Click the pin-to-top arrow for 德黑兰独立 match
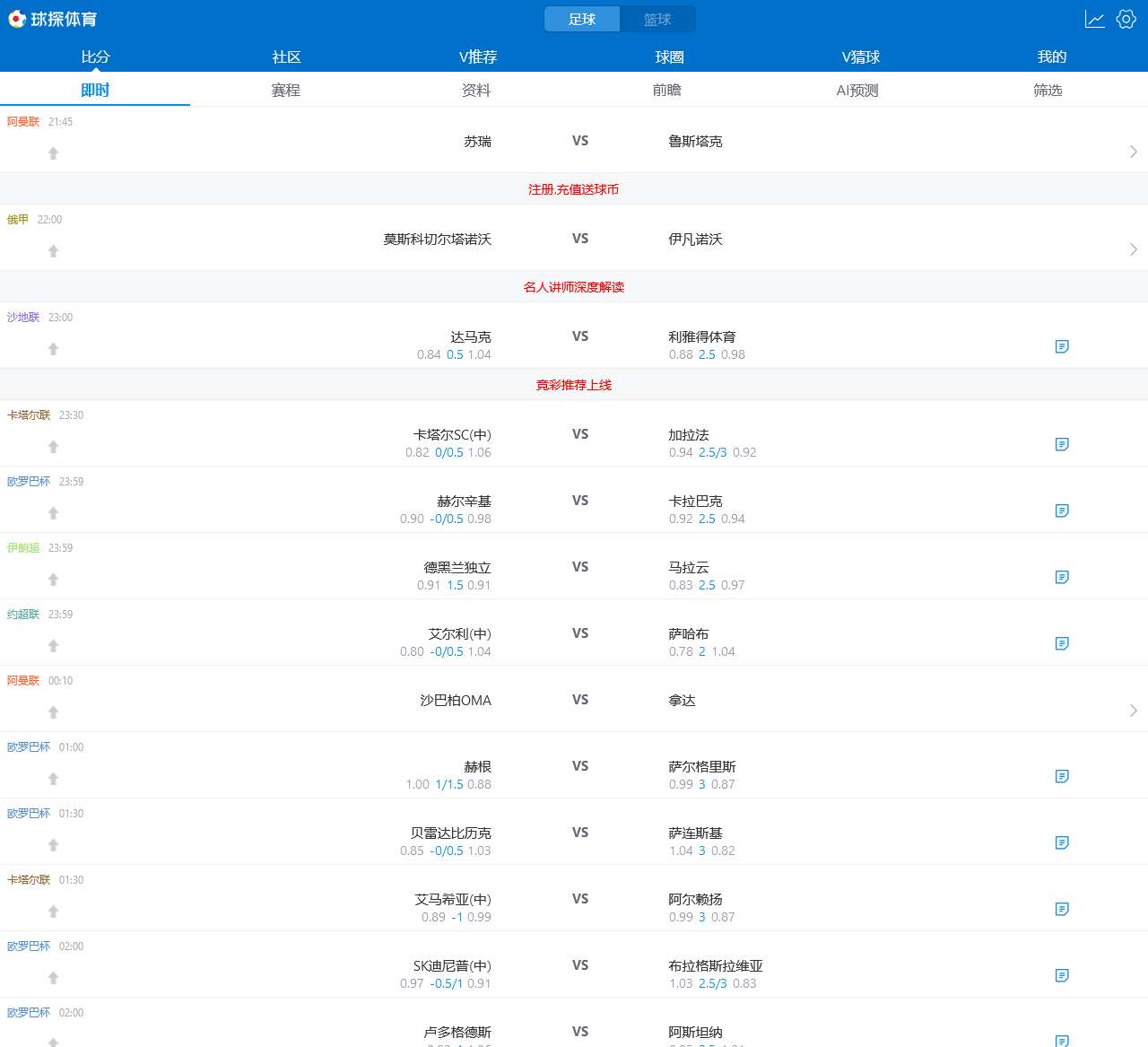This screenshot has width=1148, height=1047. tap(54, 580)
